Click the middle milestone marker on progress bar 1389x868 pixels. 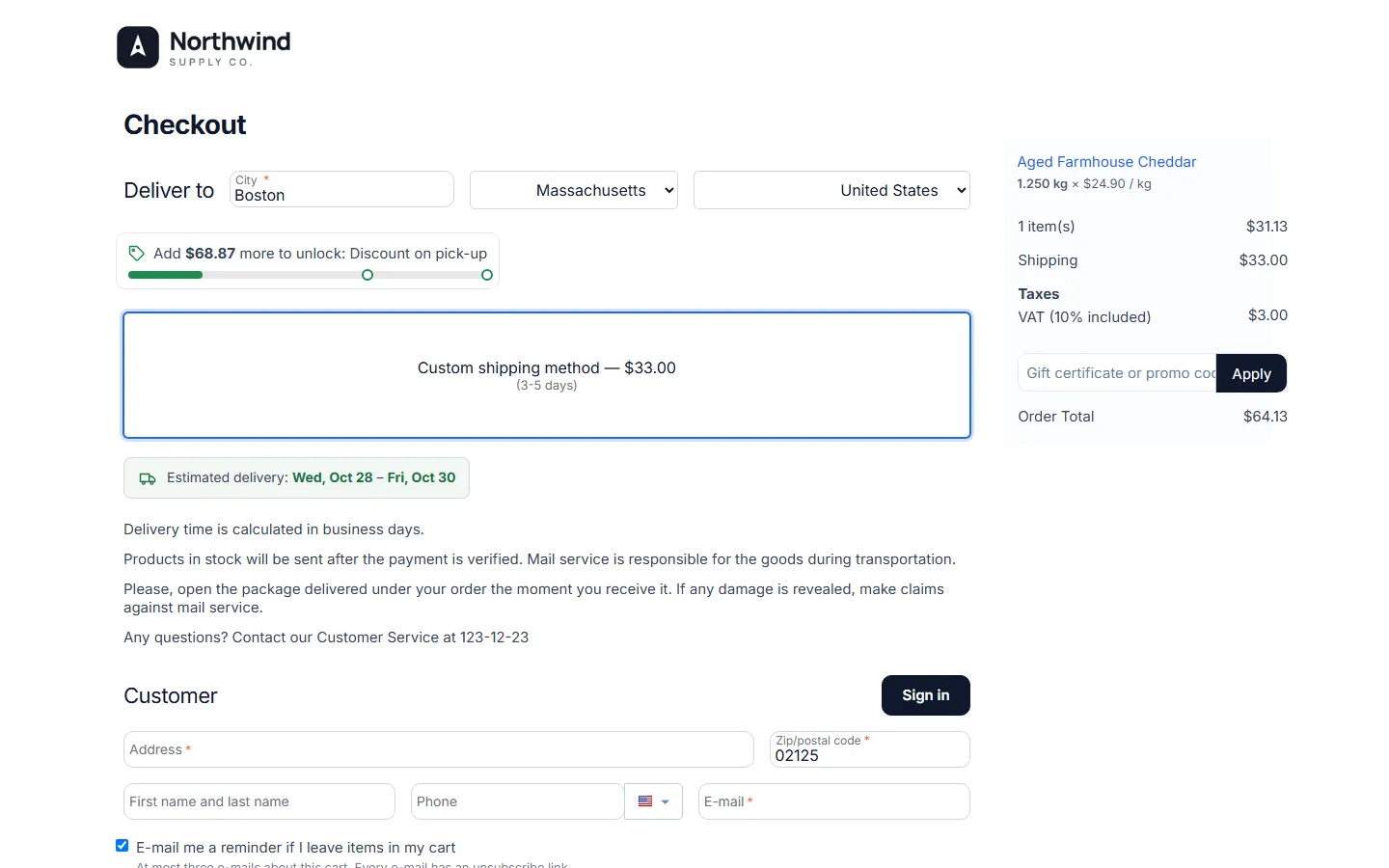pos(368,275)
